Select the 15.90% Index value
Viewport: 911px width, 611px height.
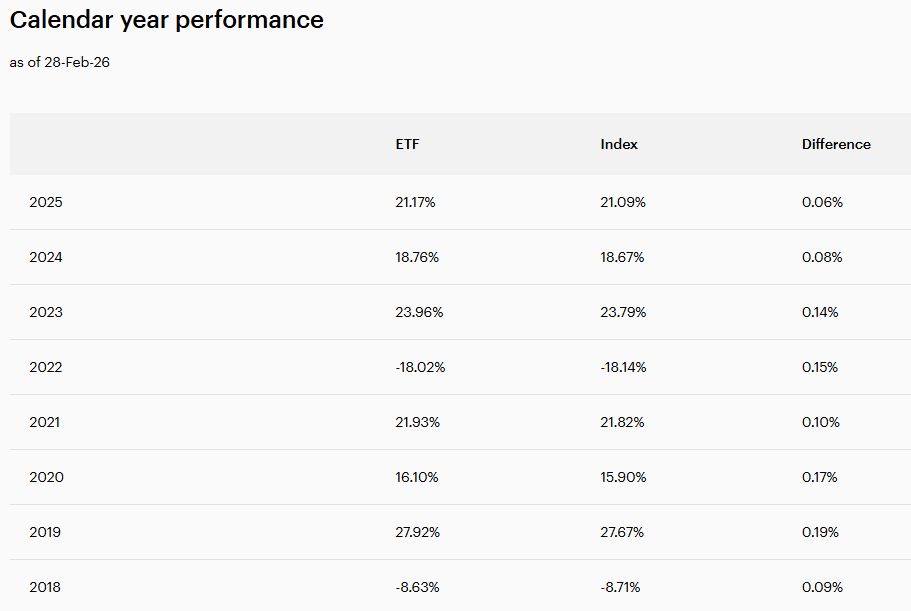click(622, 477)
